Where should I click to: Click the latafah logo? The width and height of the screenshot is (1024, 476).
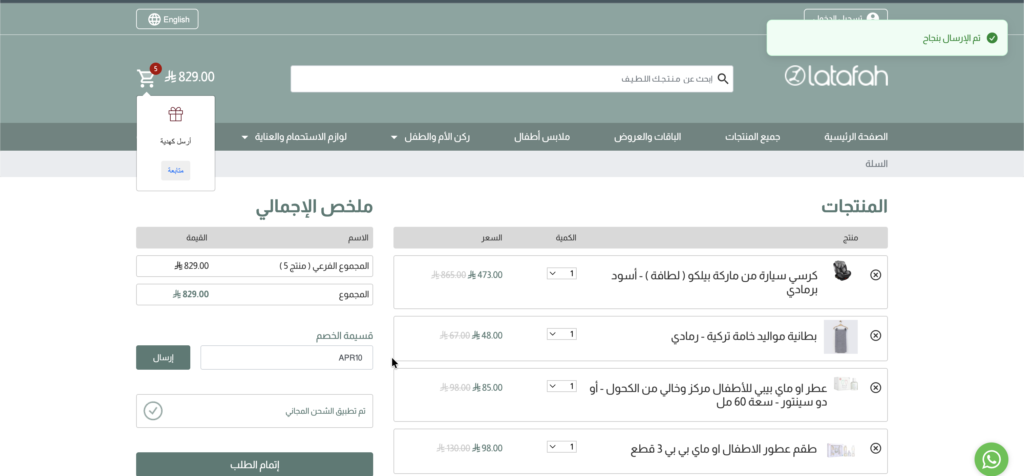point(836,76)
